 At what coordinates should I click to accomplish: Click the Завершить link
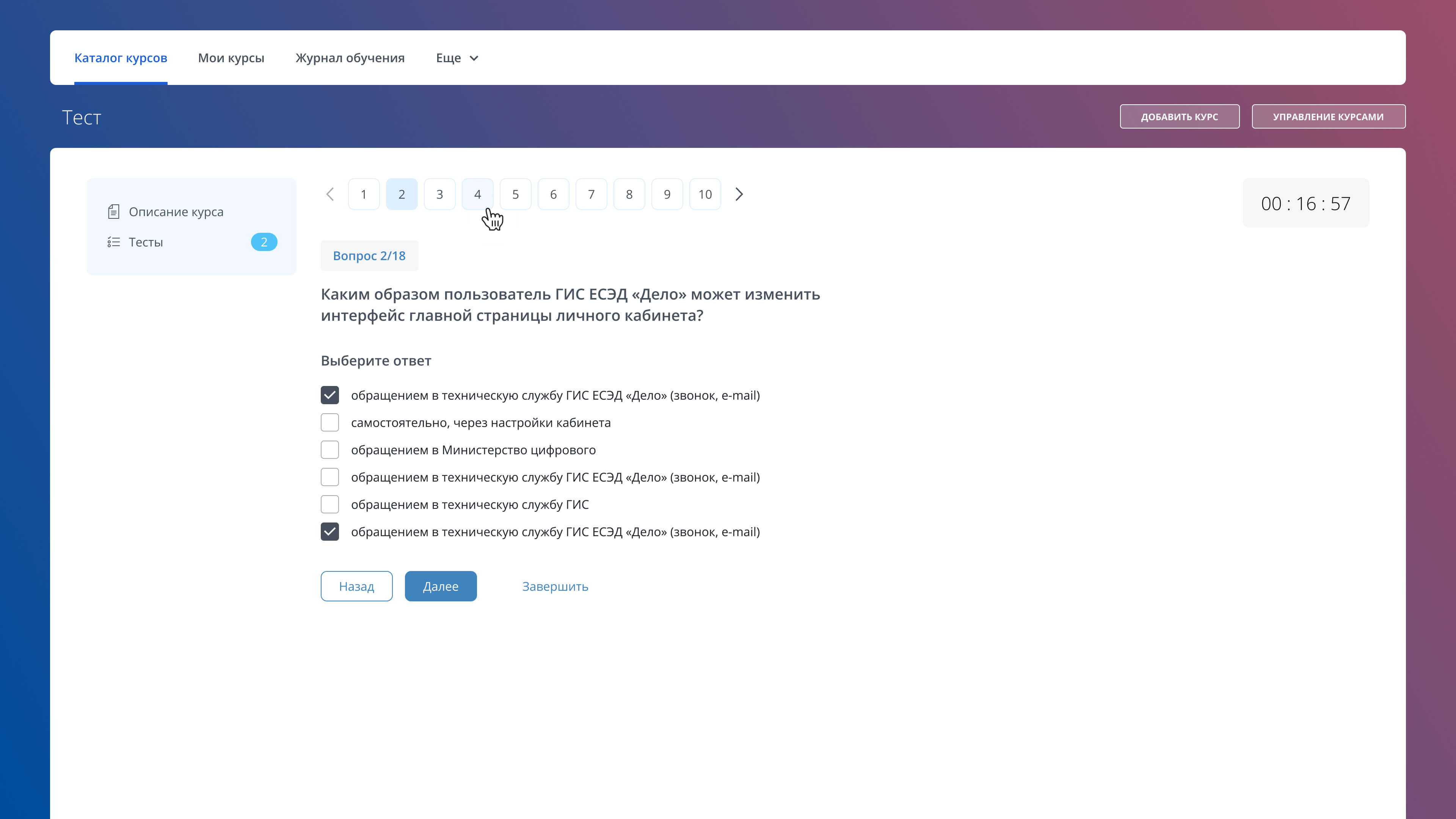tap(555, 587)
